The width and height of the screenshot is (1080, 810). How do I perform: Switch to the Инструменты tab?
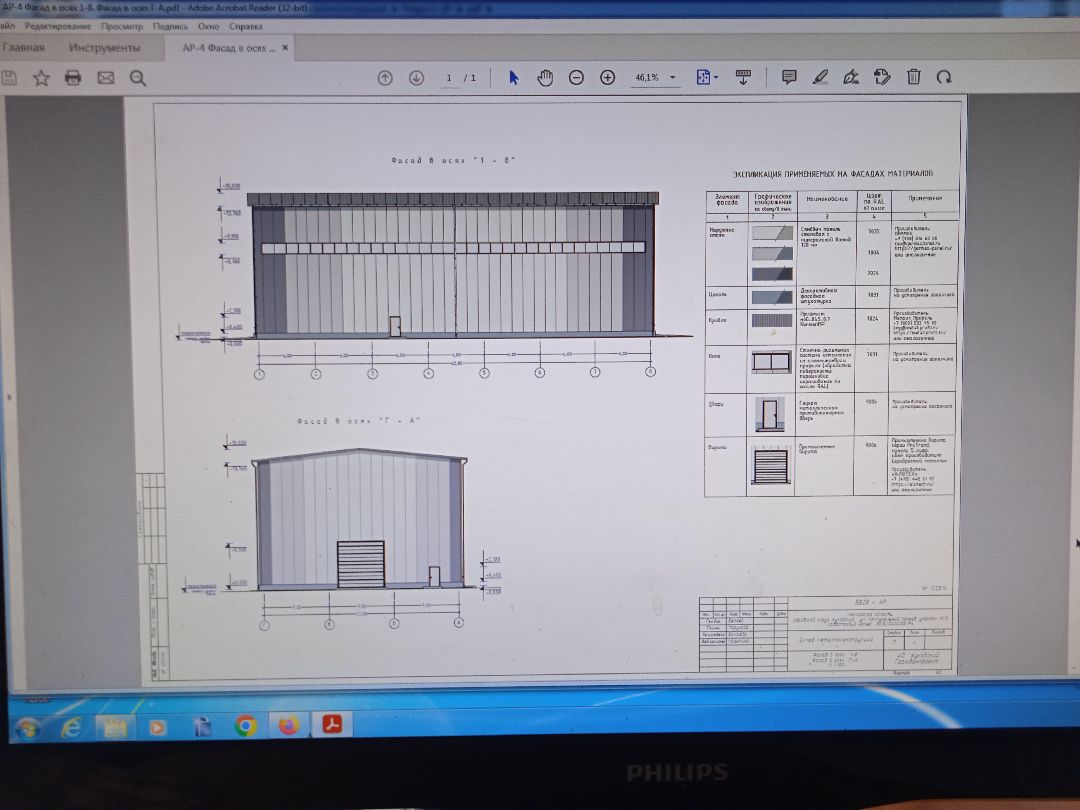coord(104,47)
